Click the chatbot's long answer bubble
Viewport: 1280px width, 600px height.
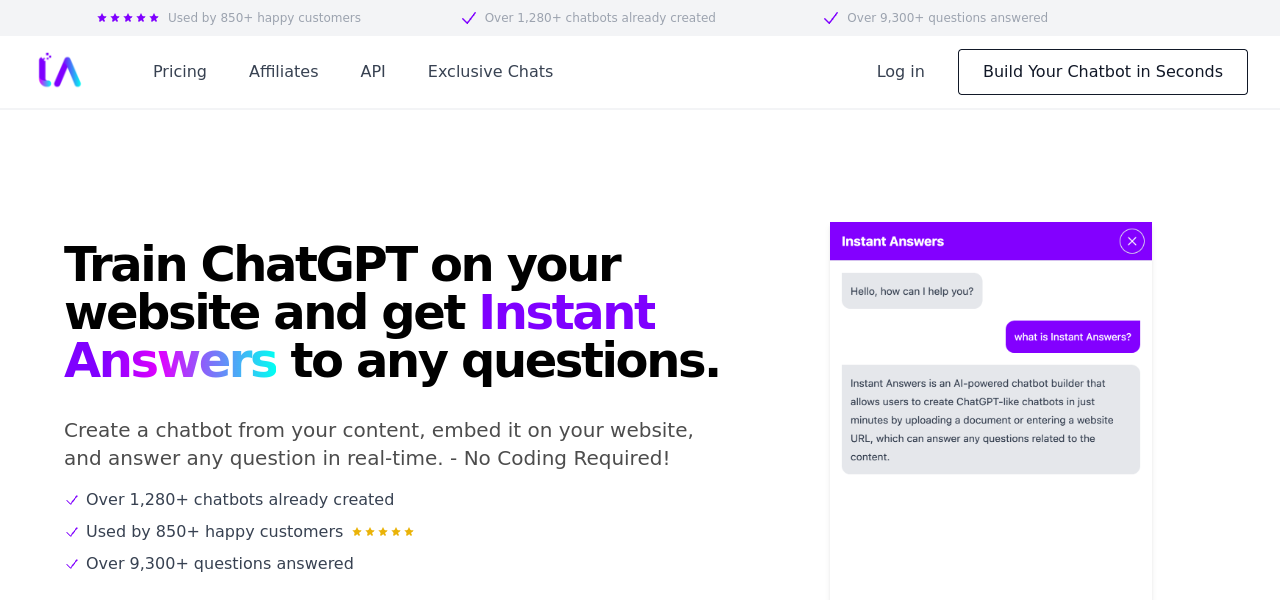990,419
